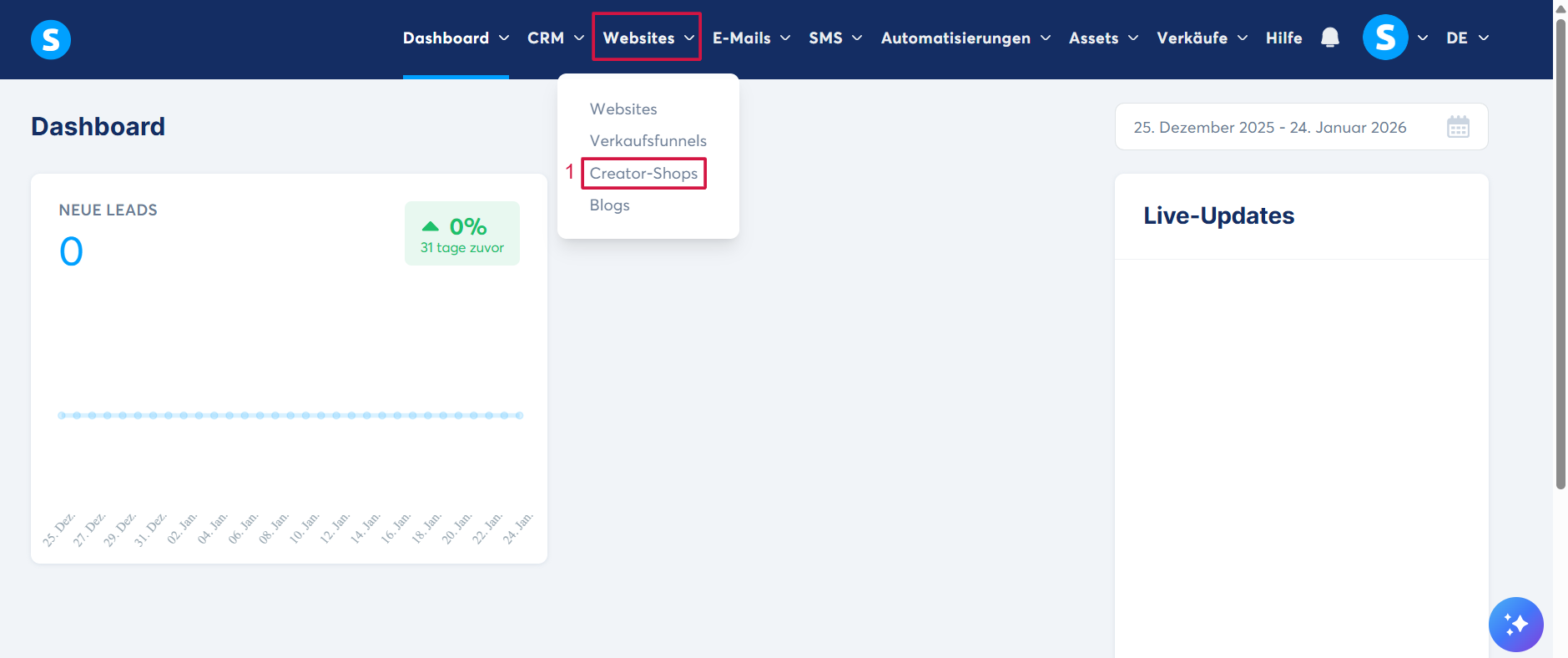This screenshot has height=658, width=1568.
Task: Collapse the Websites dropdown chevron
Action: coord(689,38)
